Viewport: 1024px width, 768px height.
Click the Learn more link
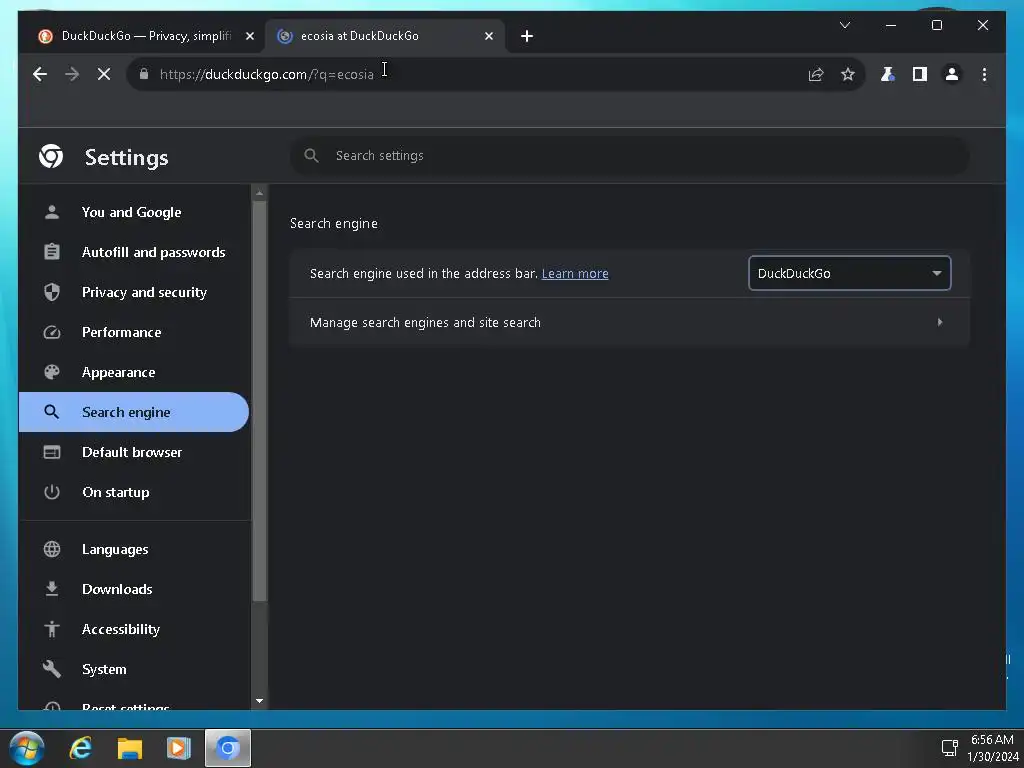575,274
